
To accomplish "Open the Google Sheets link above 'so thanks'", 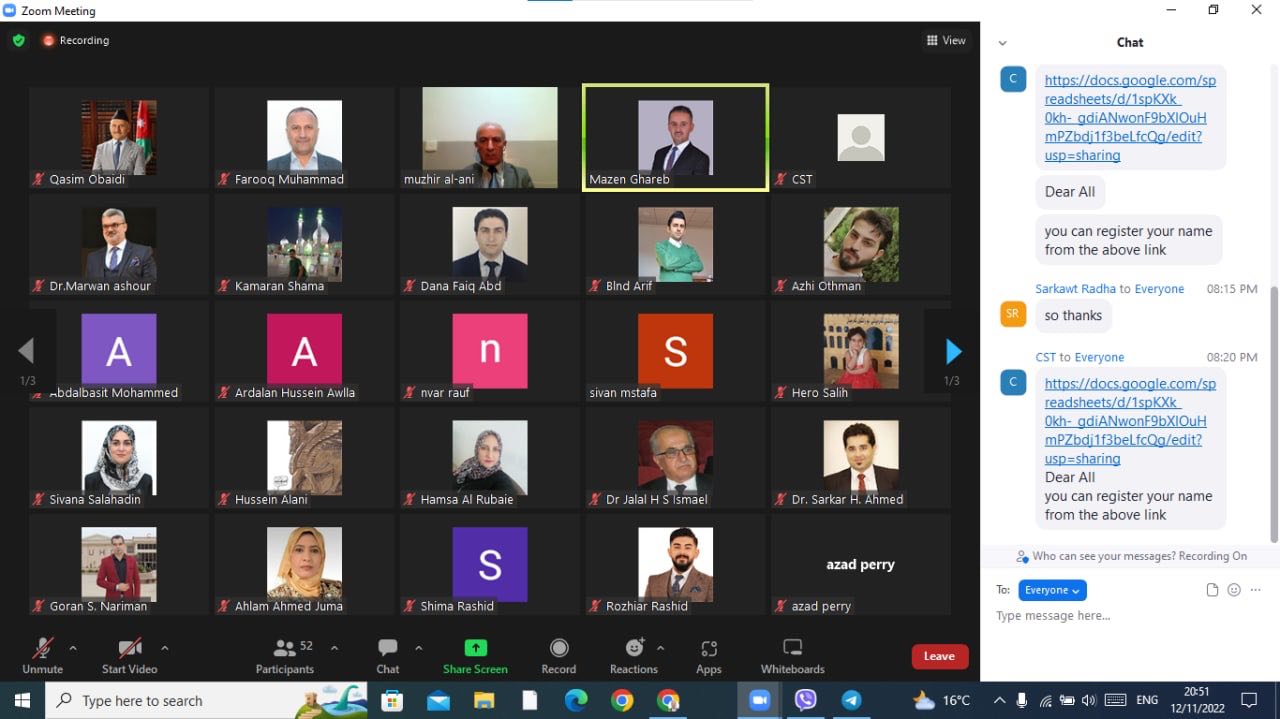I will (1130, 118).
